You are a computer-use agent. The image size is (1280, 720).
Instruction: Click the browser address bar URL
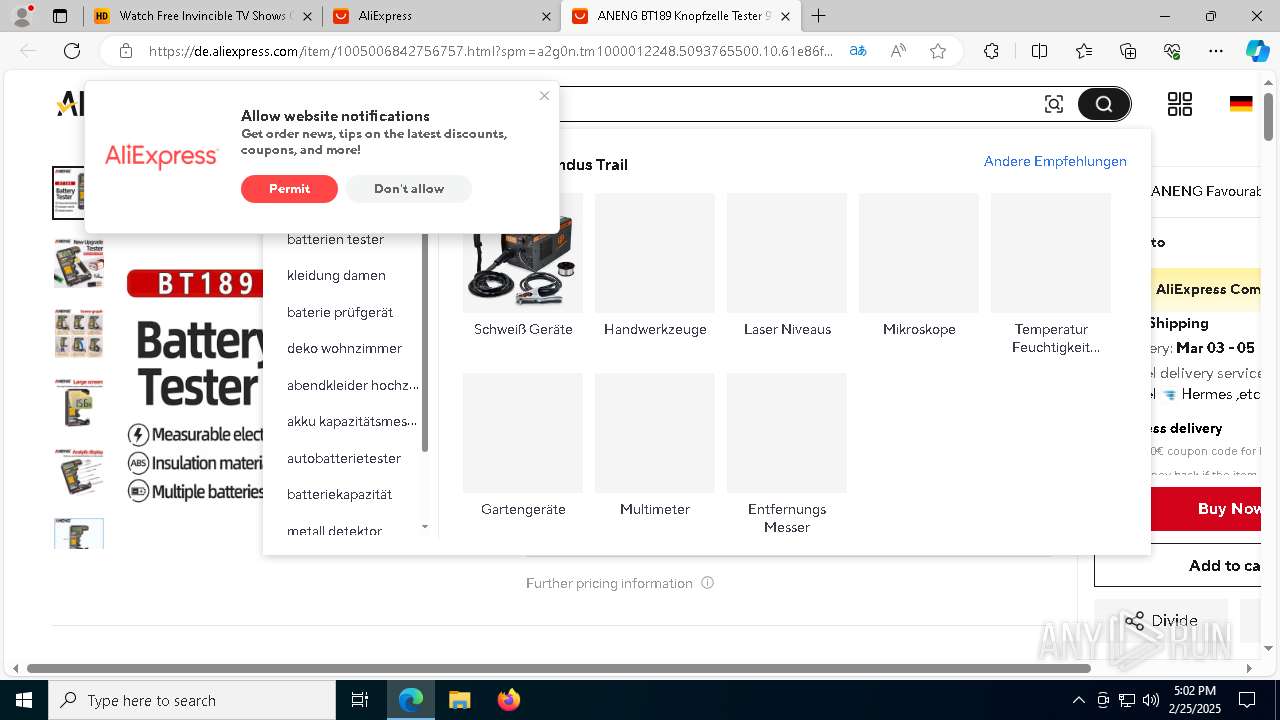pyautogui.click(x=490, y=51)
